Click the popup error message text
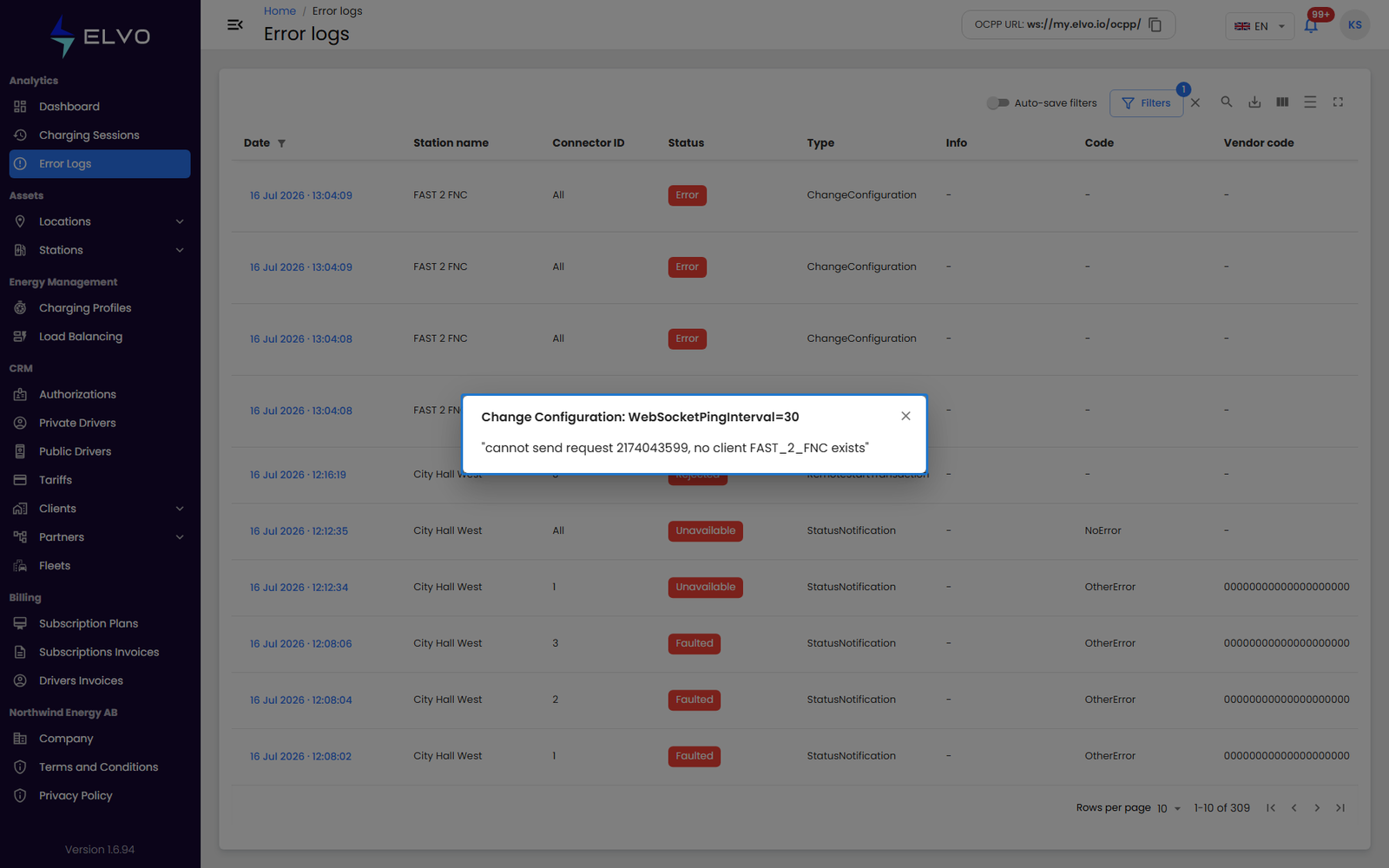The image size is (1389, 868). coord(675,448)
